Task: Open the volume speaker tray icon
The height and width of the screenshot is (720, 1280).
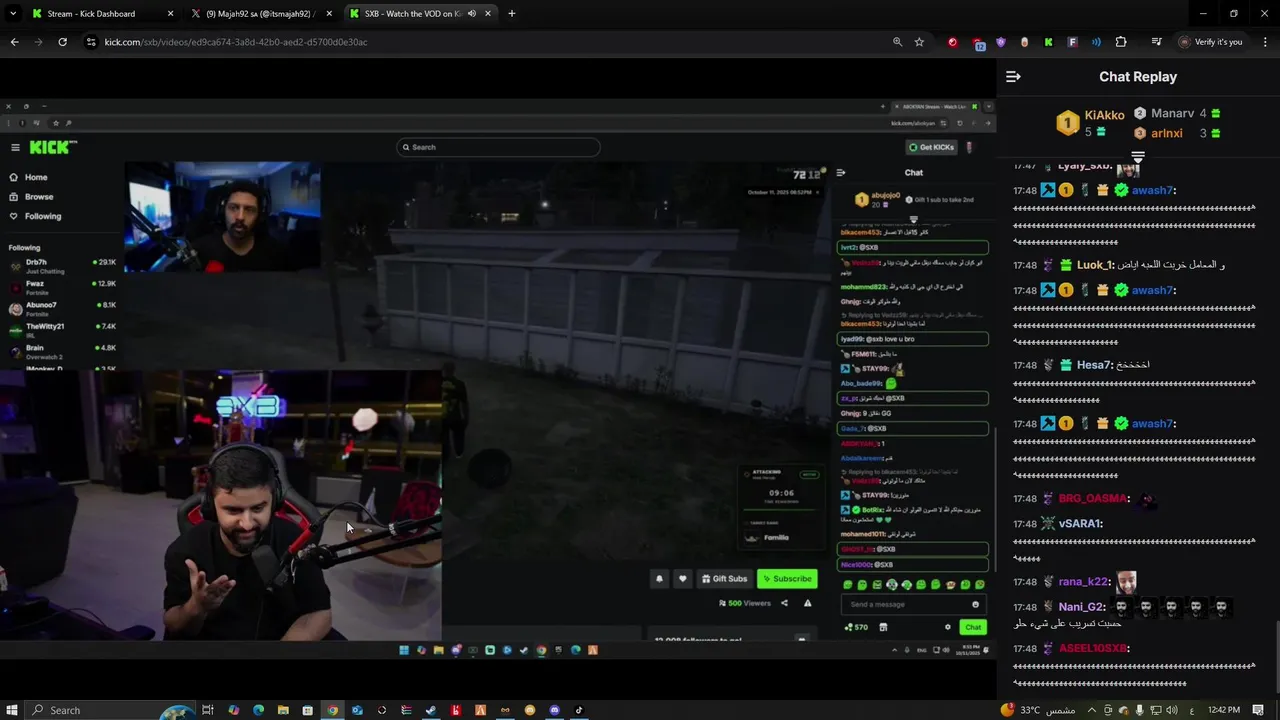Action: (x=1172, y=711)
